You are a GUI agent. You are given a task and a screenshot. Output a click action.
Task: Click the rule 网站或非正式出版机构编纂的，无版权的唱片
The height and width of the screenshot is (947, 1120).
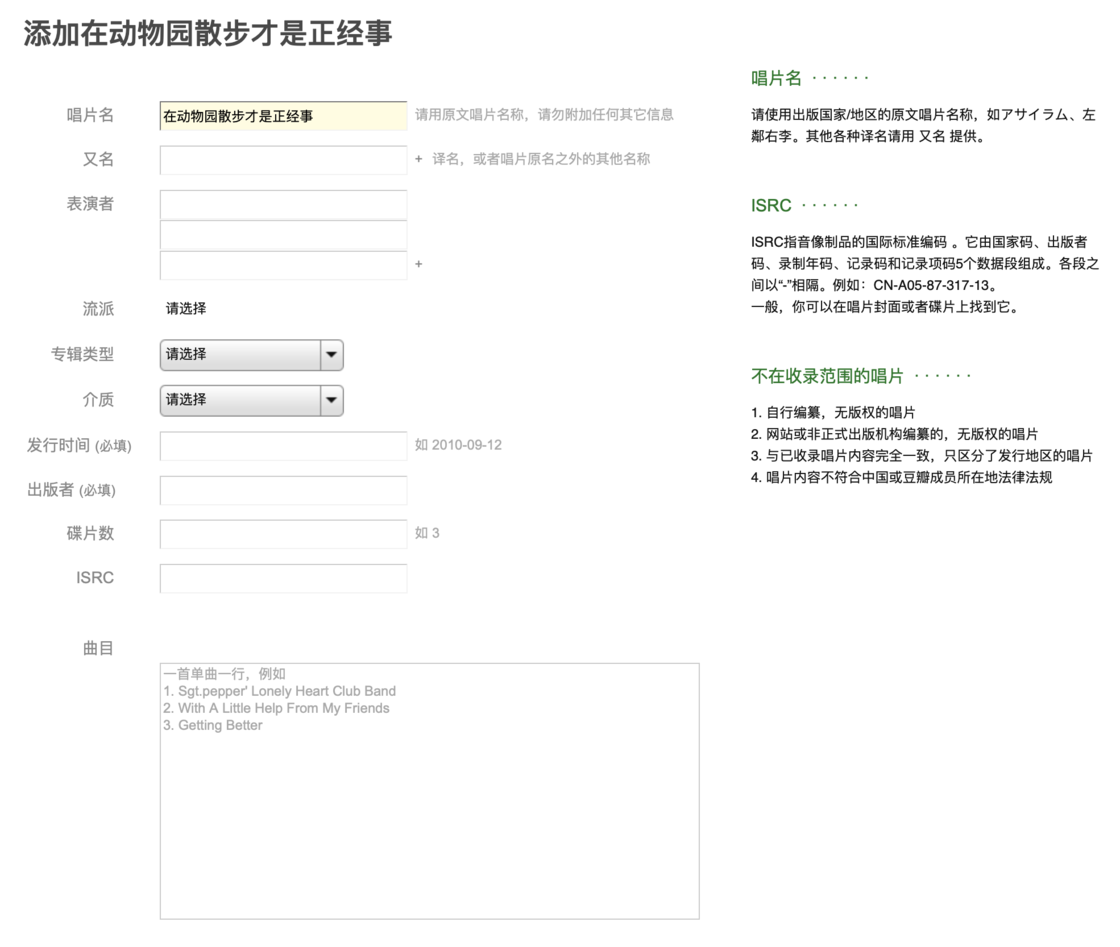tap(894, 434)
